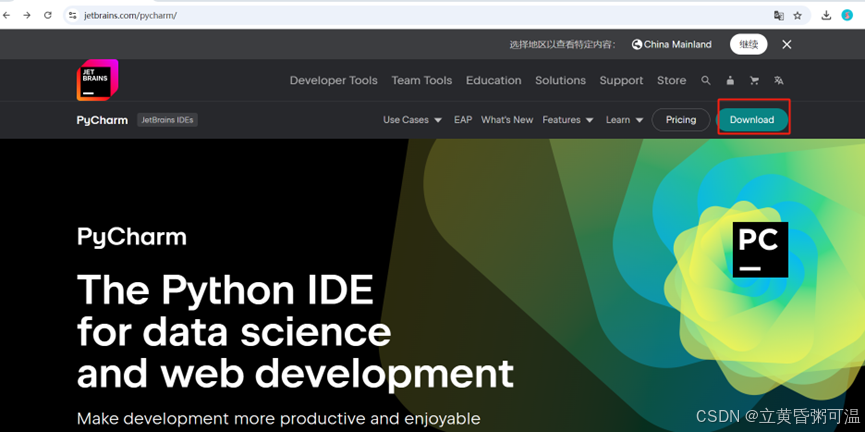Open the Solutions menu

pos(560,81)
